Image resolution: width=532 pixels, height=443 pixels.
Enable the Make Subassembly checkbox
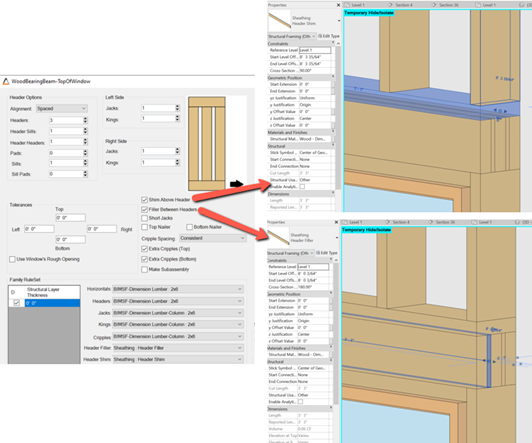pos(145,270)
